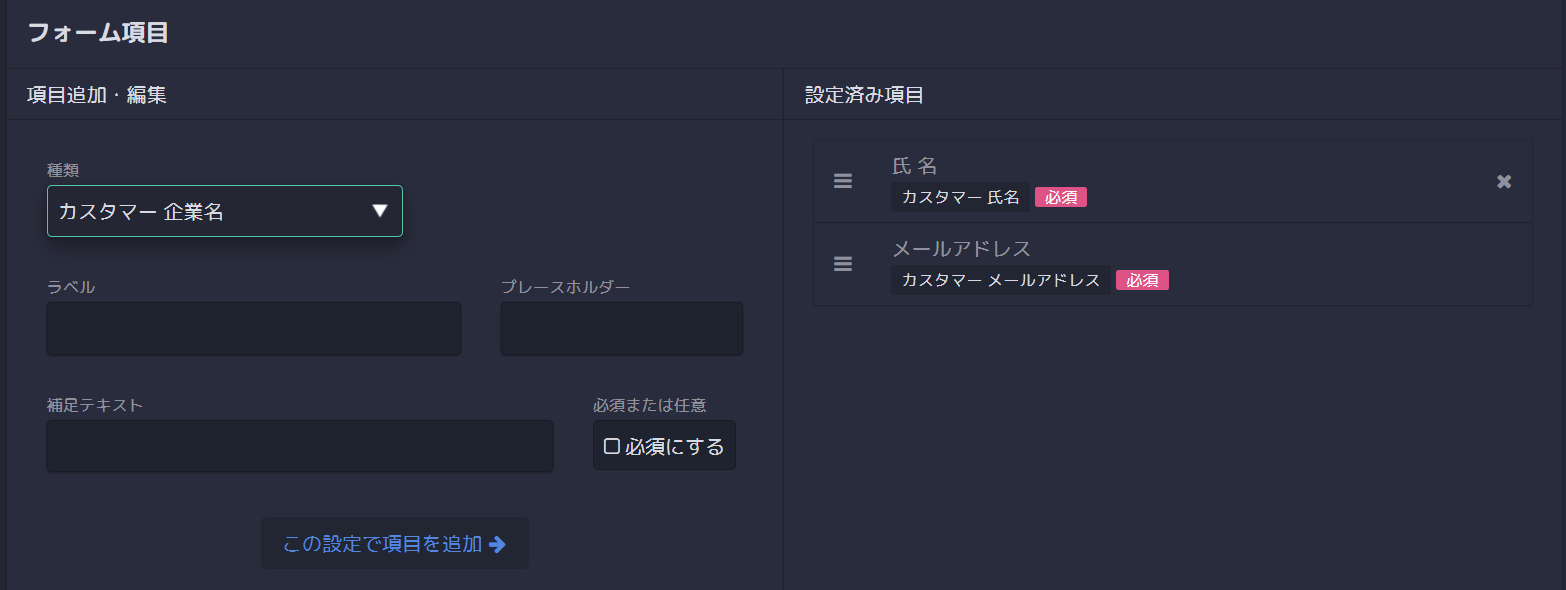Image resolution: width=1566 pixels, height=590 pixels.
Task: Focus the ラベル input field
Action: [254, 329]
